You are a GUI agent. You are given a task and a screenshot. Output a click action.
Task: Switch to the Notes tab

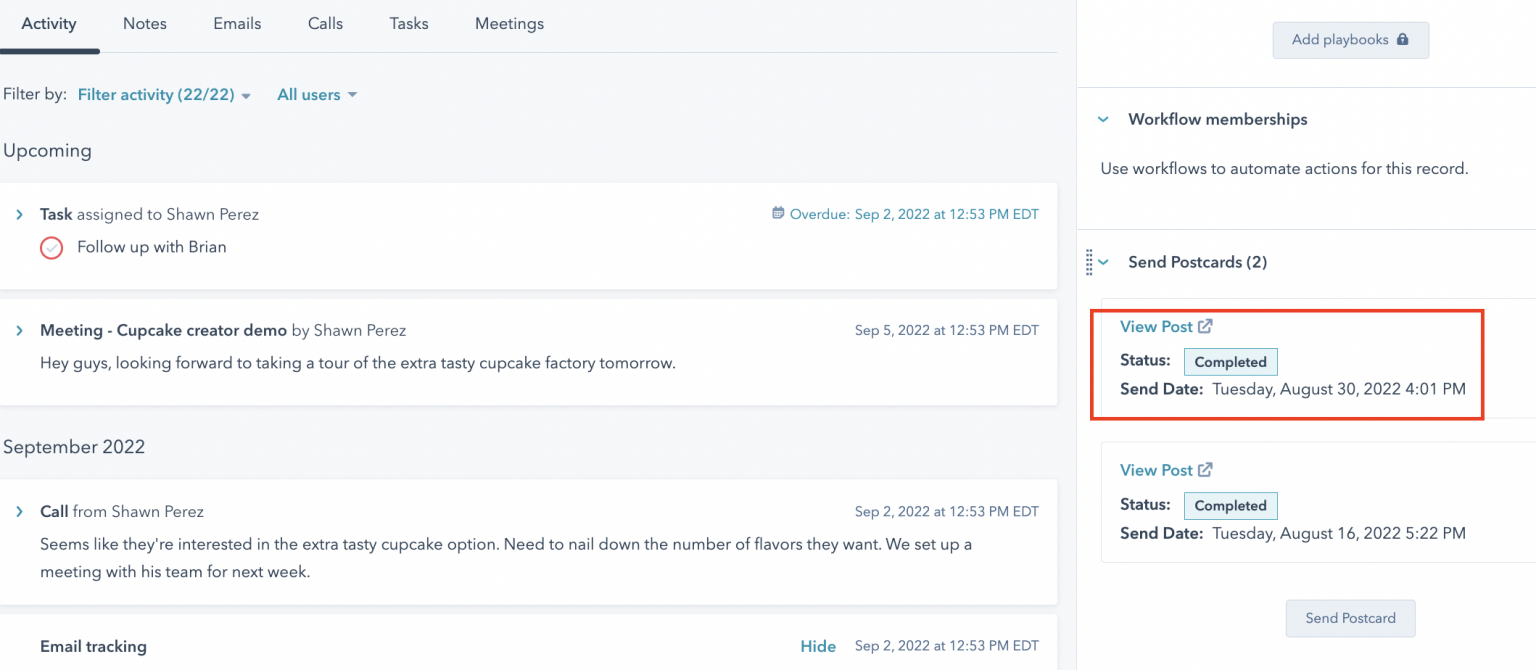[145, 23]
